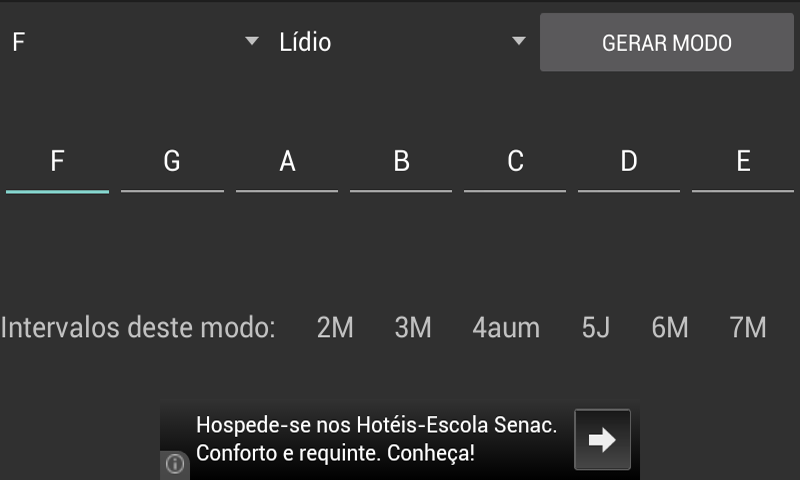This screenshot has height=480, width=800.
Task: Choose the B note tab
Action: [x=401, y=162]
